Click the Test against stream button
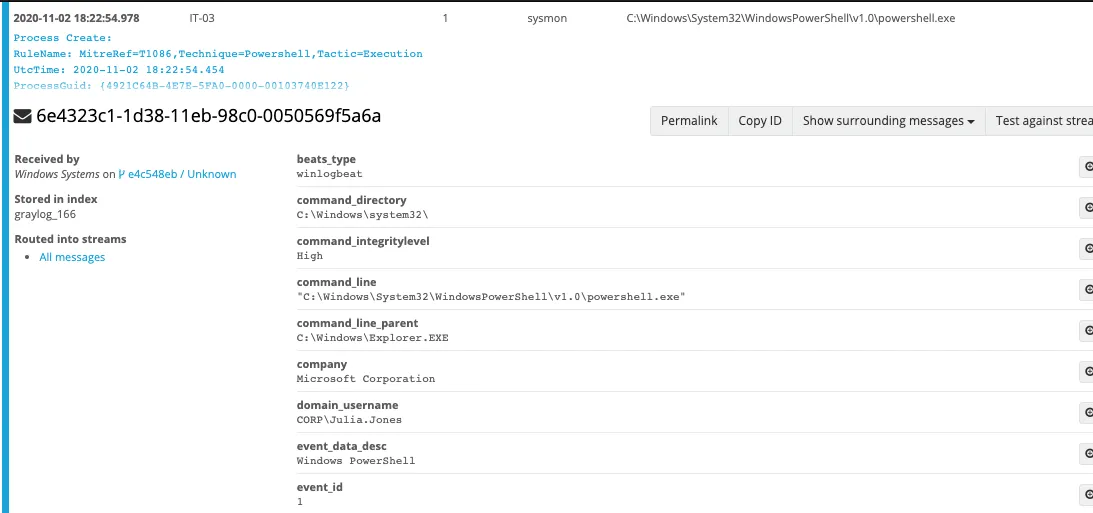The width and height of the screenshot is (1093, 513). click(1039, 121)
